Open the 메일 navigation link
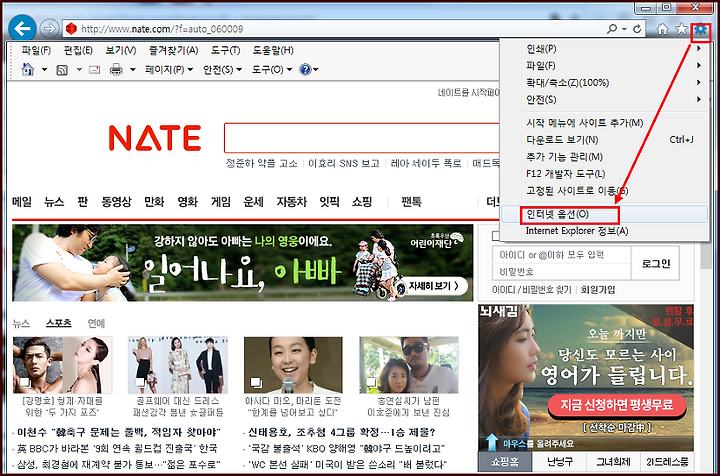The height and width of the screenshot is (476, 720). (x=22, y=202)
